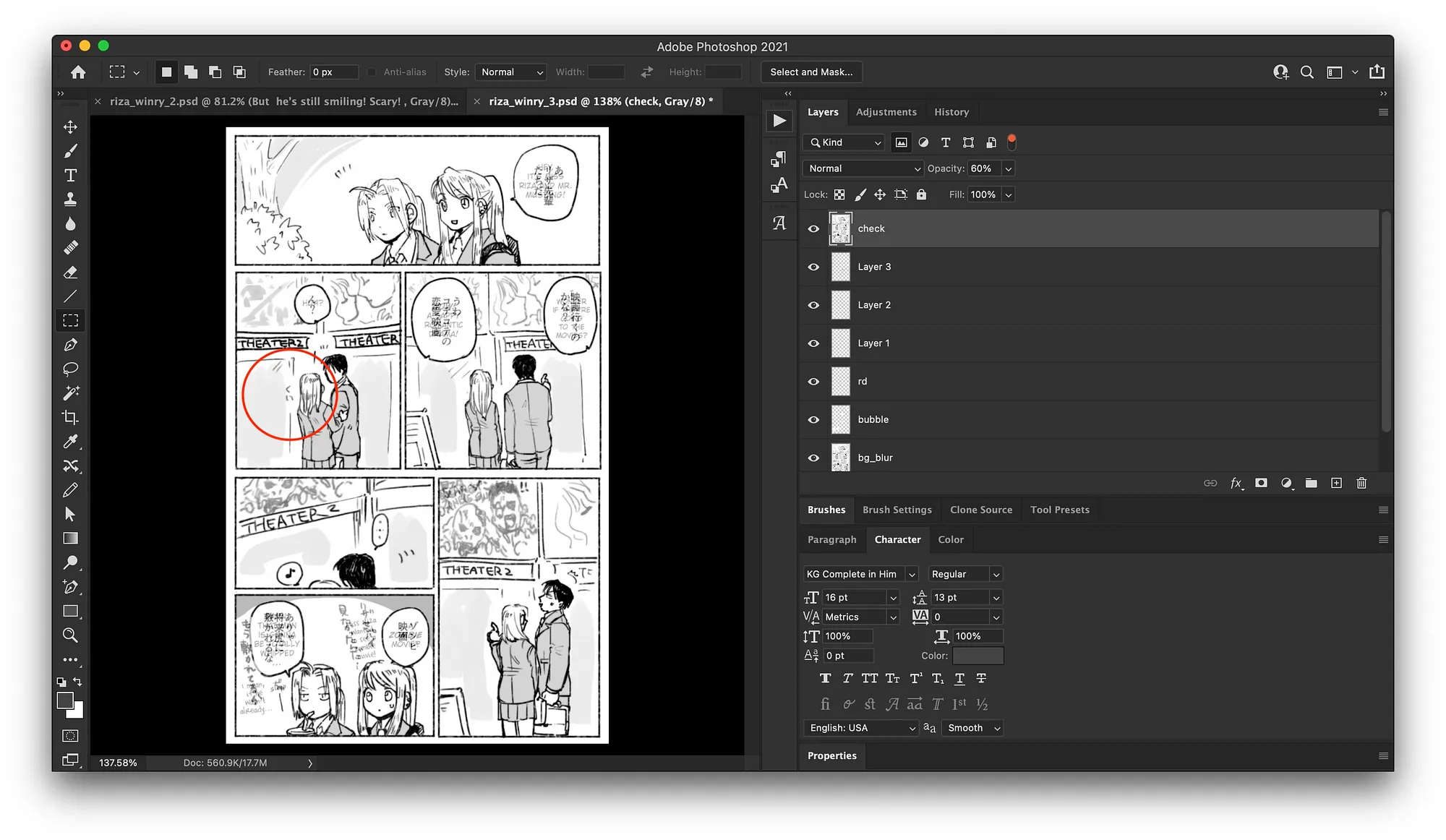This screenshot has height=840, width=1446.
Task: Select the Magic Wand tool
Action: (x=70, y=393)
